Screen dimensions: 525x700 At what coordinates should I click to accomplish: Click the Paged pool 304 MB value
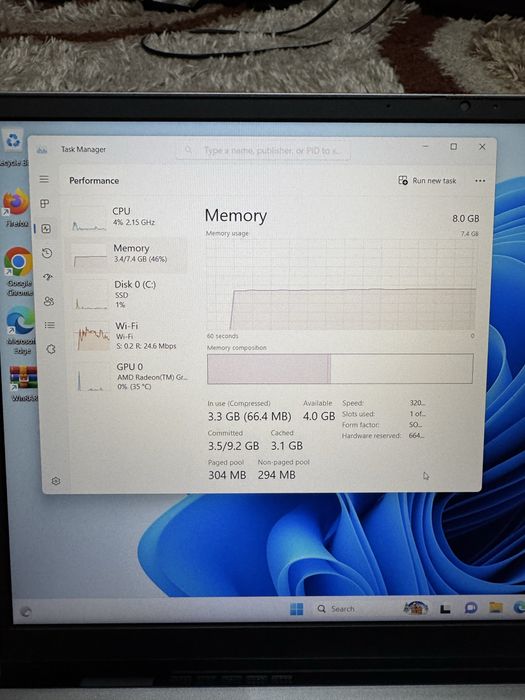point(227,475)
